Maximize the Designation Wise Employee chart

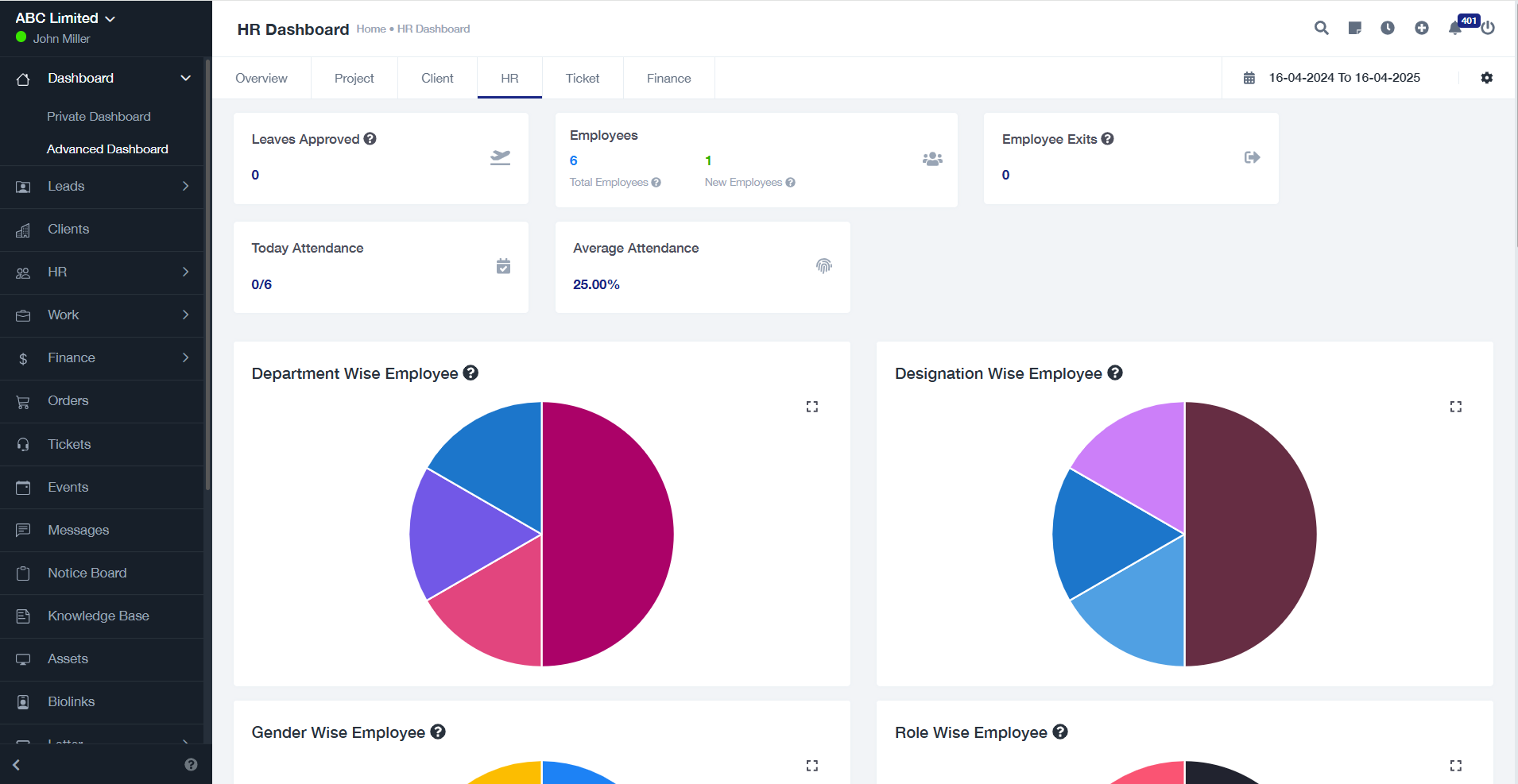[x=1455, y=407]
